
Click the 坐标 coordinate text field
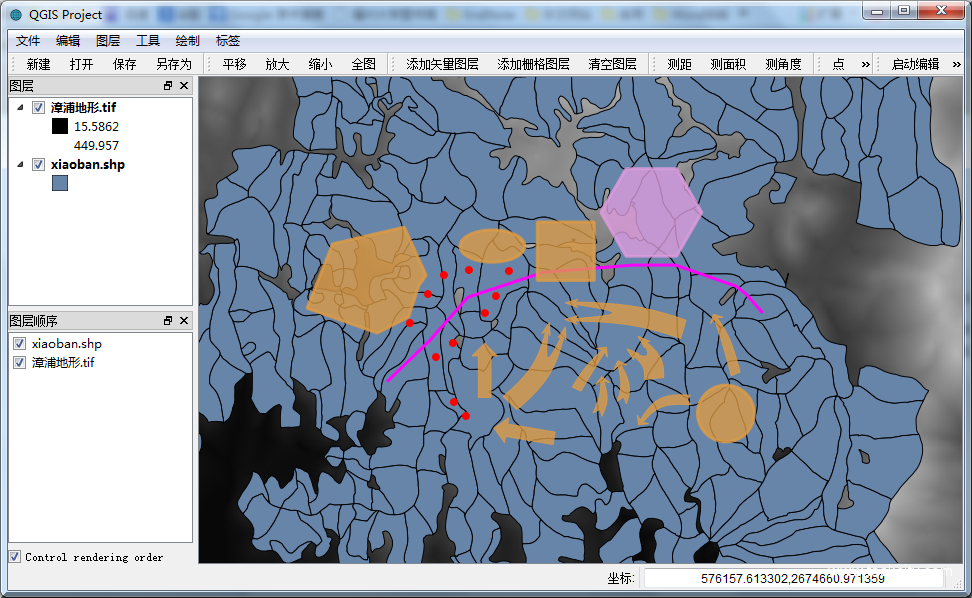792,578
